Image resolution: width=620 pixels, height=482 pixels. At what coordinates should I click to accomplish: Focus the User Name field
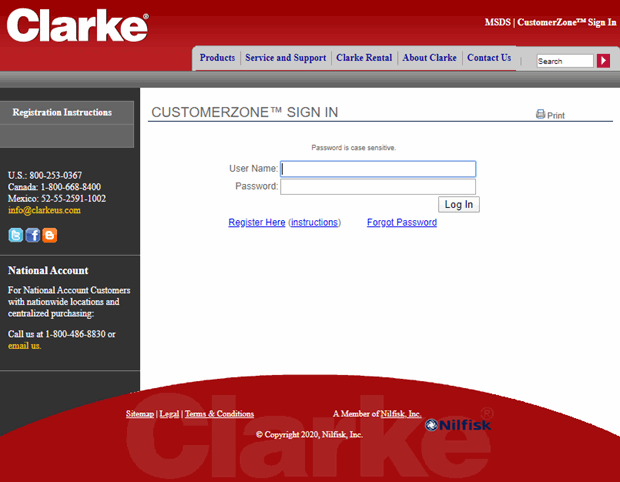tap(378, 169)
